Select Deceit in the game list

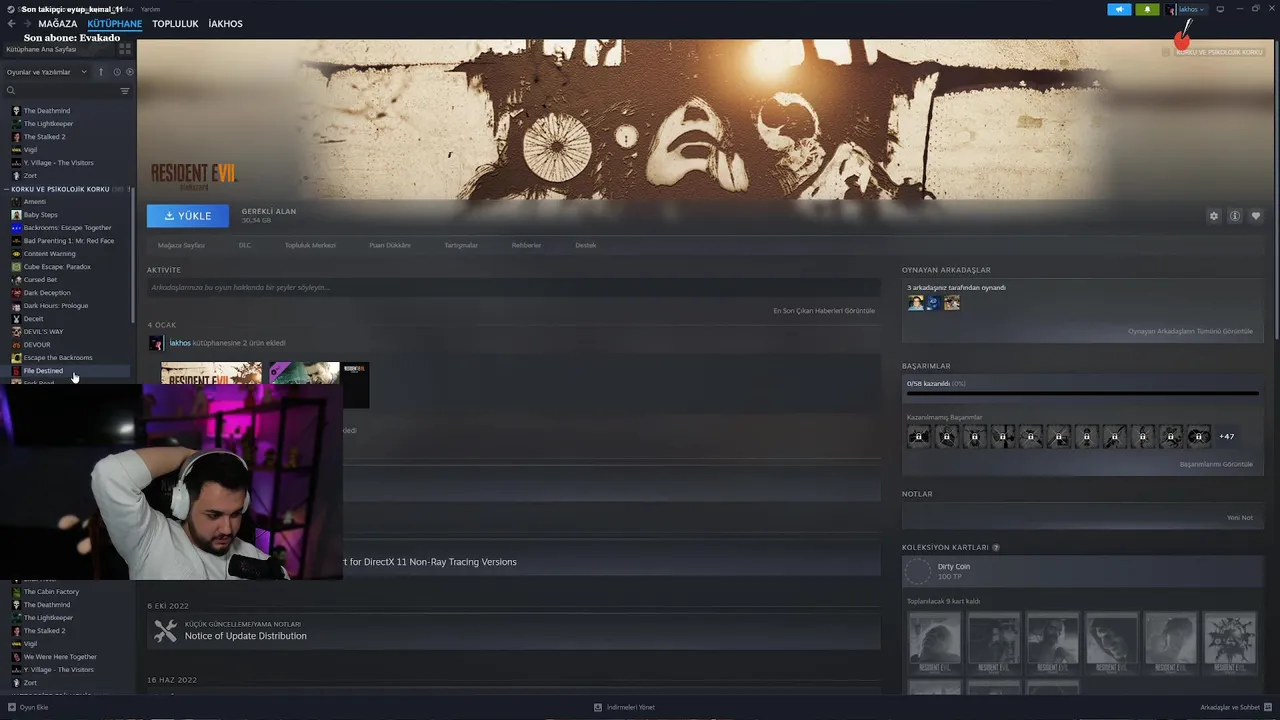click(x=33, y=319)
